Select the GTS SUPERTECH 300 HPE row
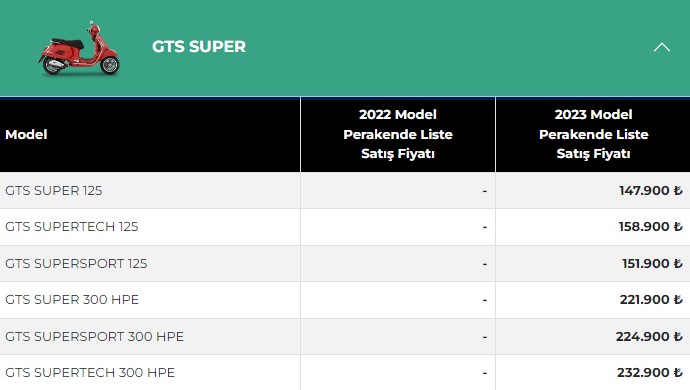Screen dimensions: 690x390 point(345,372)
